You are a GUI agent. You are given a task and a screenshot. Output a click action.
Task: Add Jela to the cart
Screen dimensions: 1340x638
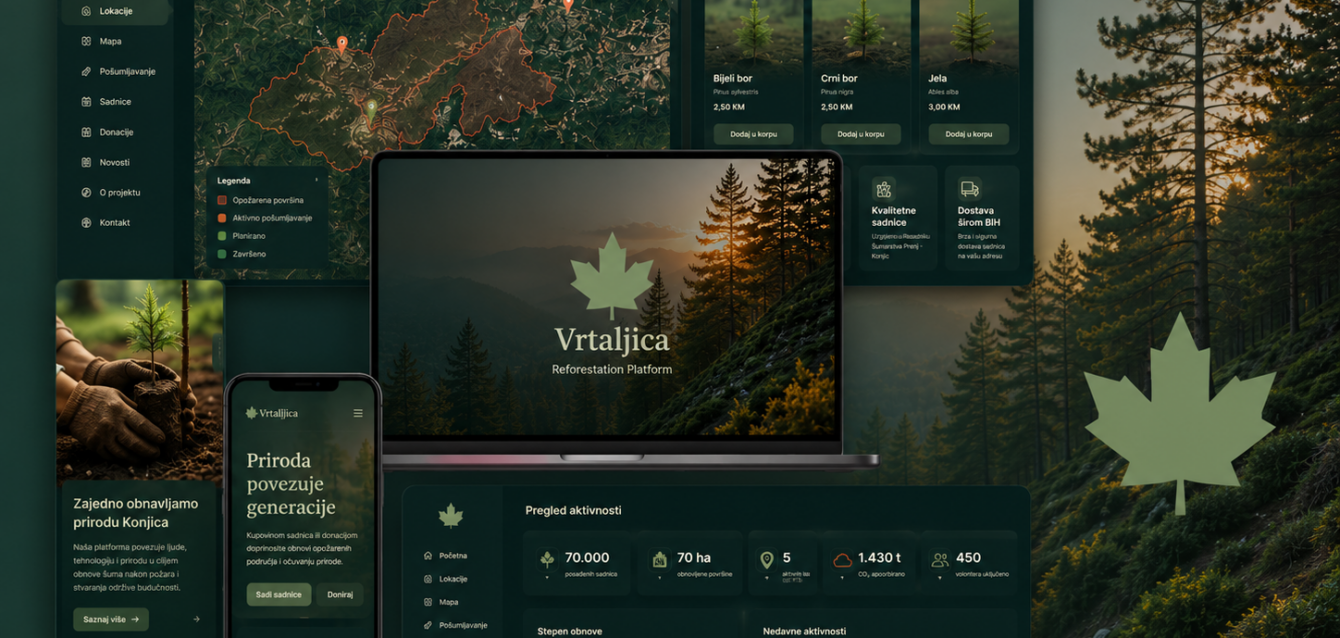(968, 134)
